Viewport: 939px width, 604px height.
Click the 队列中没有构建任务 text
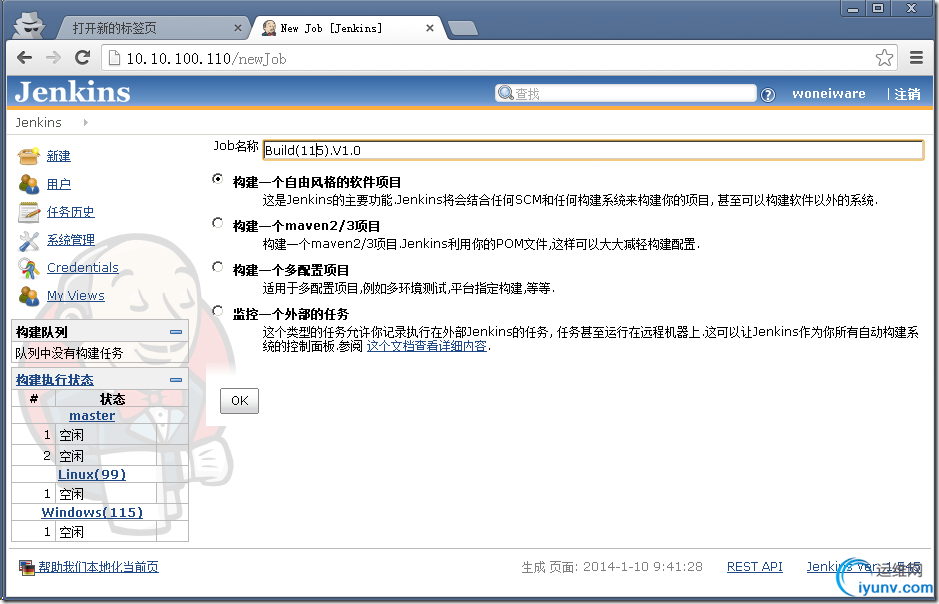pyautogui.click(x=69, y=353)
